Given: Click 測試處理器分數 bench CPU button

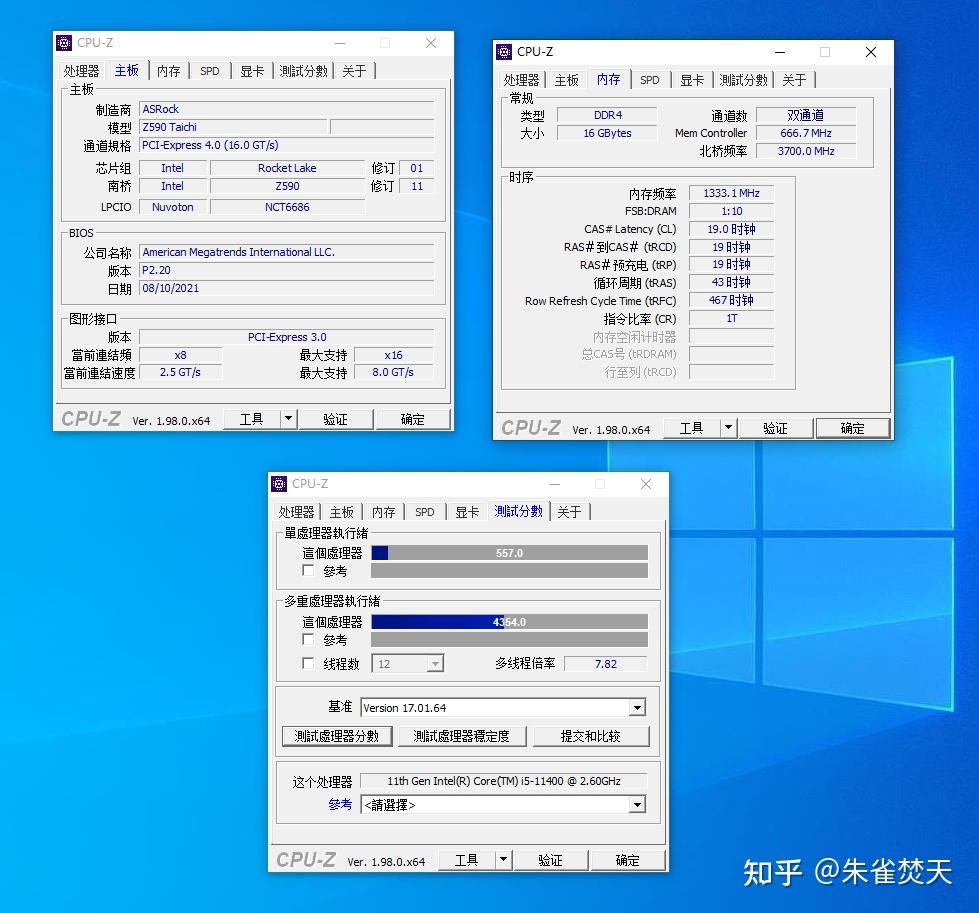Looking at the screenshot, I should pos(337,736).
